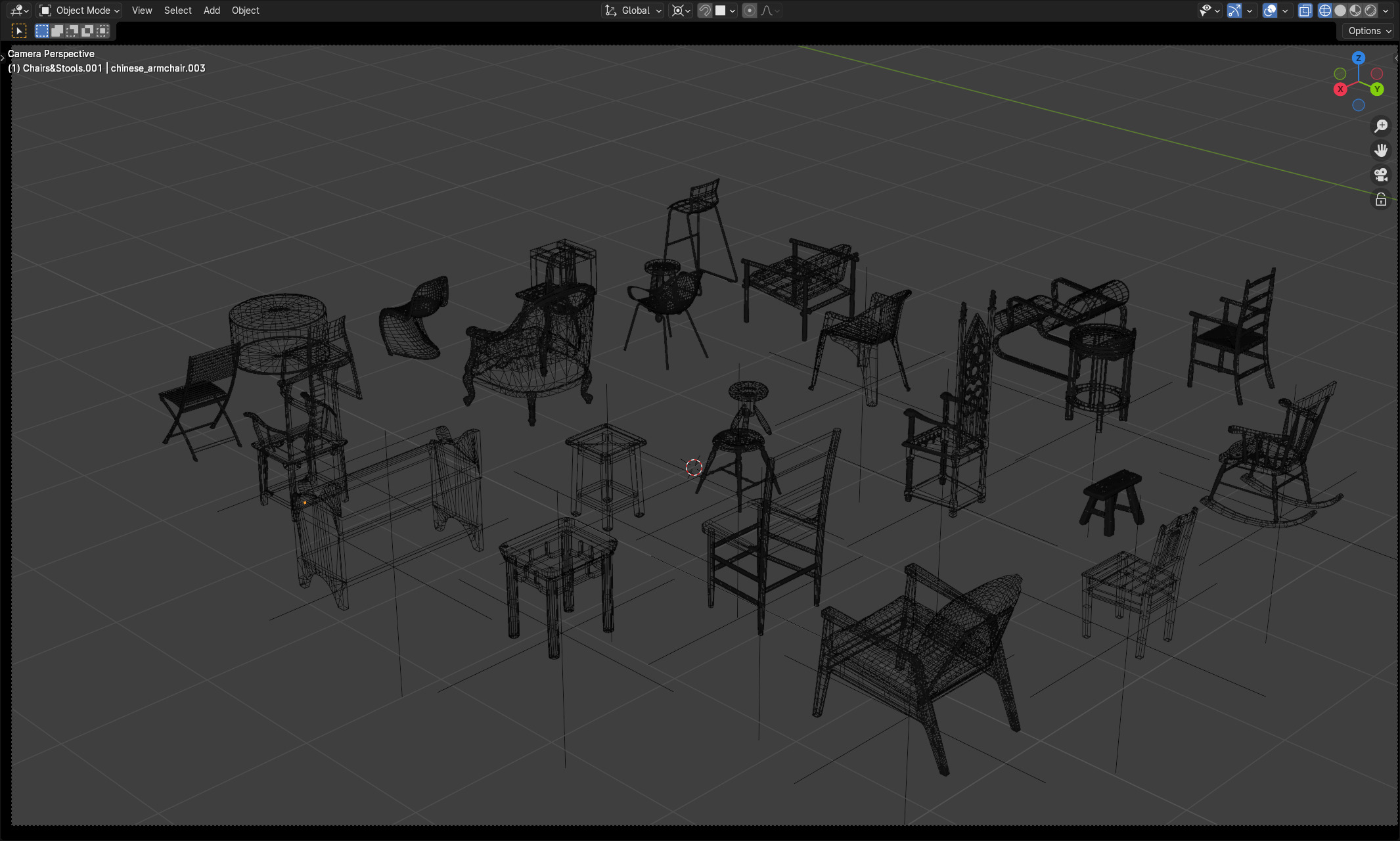Open the editor type selector
Image resolution: width=1400 pixels, height=841 pixels.
[x=20, y=11]
